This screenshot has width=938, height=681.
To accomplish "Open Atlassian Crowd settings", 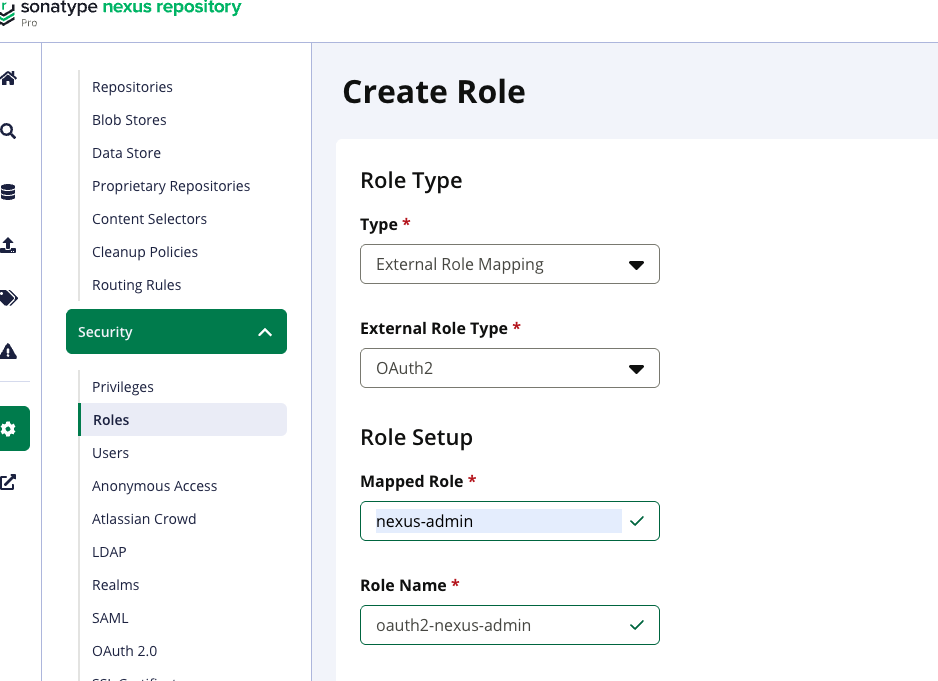I will tap(144, 519).
